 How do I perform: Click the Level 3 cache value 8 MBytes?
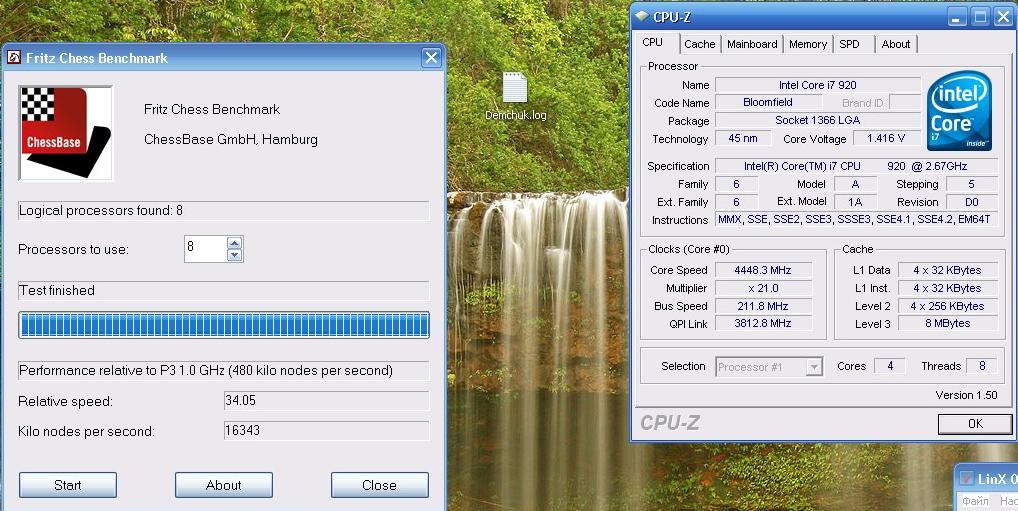click(x=948, y=323)
